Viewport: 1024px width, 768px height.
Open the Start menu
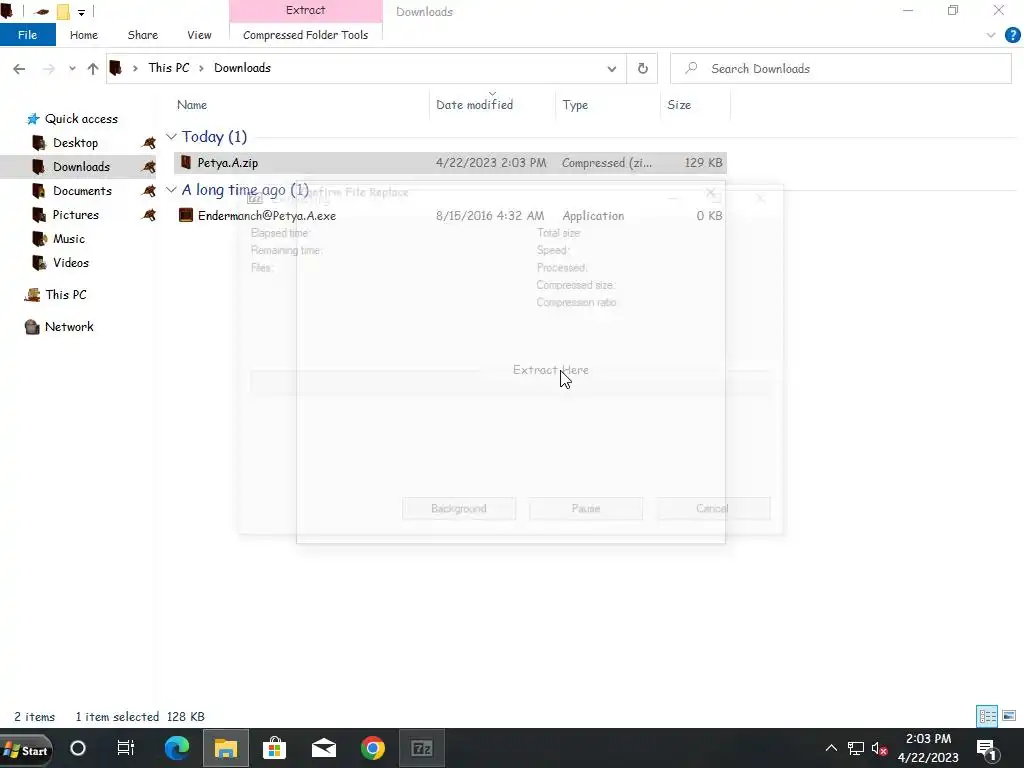(x=26, y=749)
